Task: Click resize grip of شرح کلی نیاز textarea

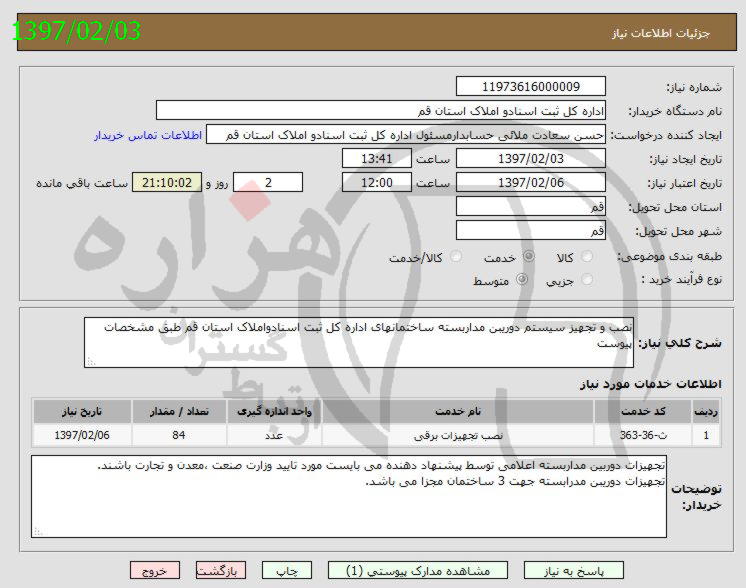Action: point(91,362)
